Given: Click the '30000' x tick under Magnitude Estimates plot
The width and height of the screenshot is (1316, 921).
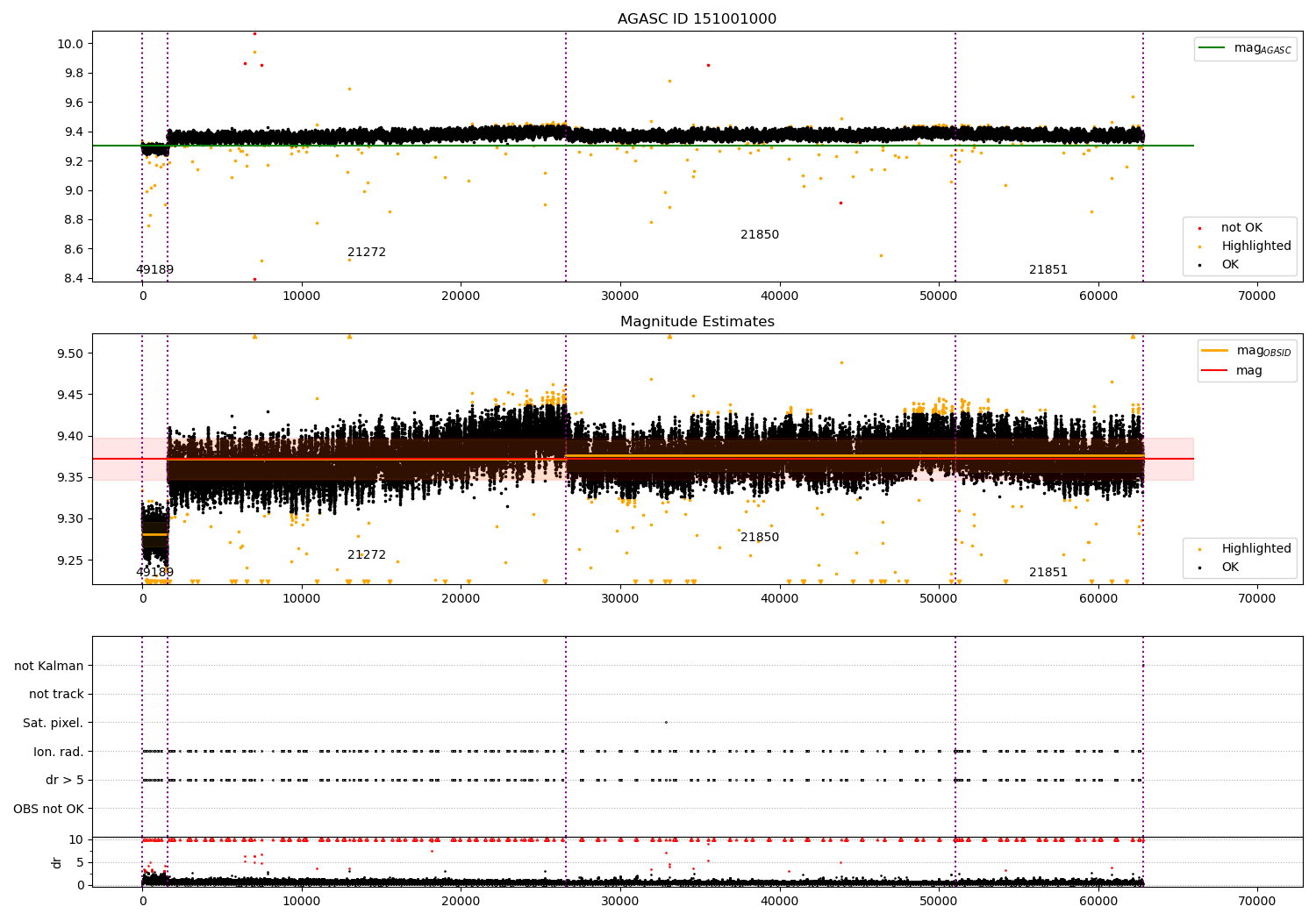Looking at the screenshot, I should coord(620,599).
